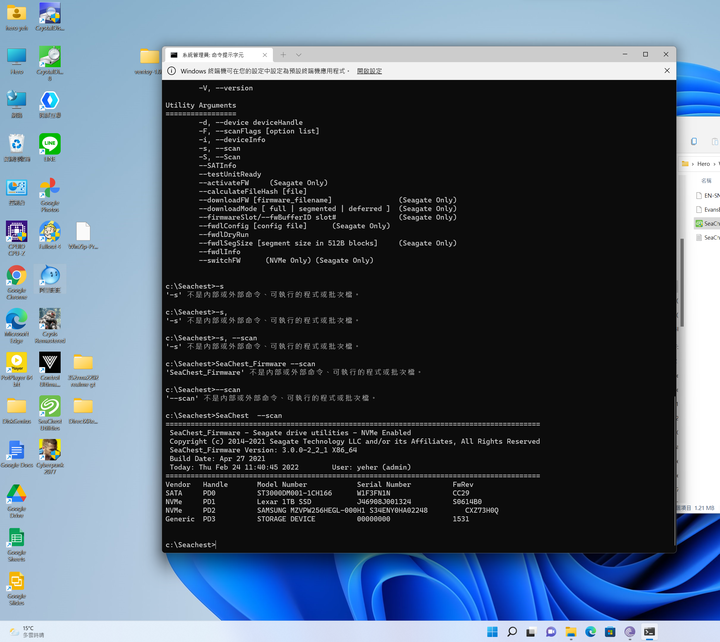
Task: Open the user profile folder icon on the desktop
Action: click(17, 17)
